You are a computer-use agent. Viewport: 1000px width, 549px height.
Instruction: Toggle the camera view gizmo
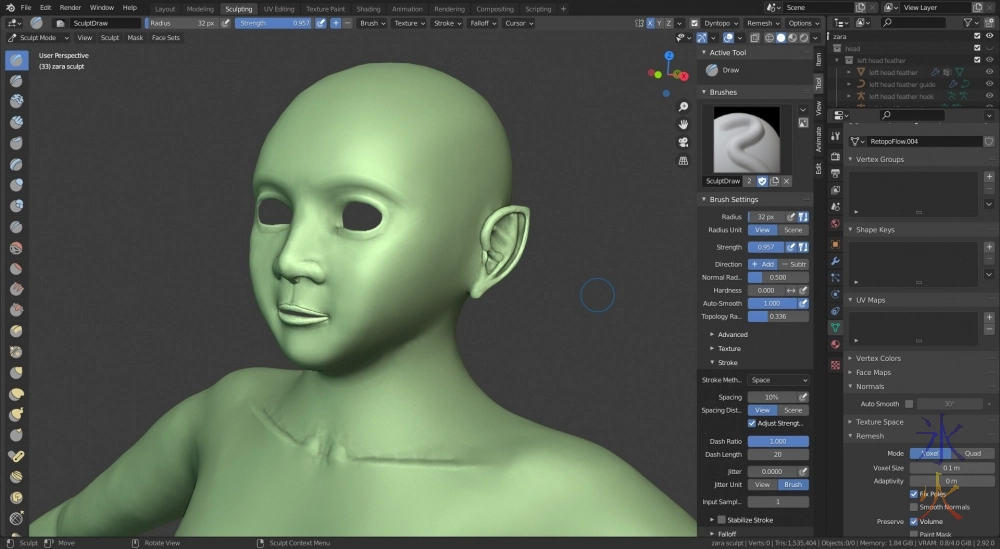coord(683,142)
